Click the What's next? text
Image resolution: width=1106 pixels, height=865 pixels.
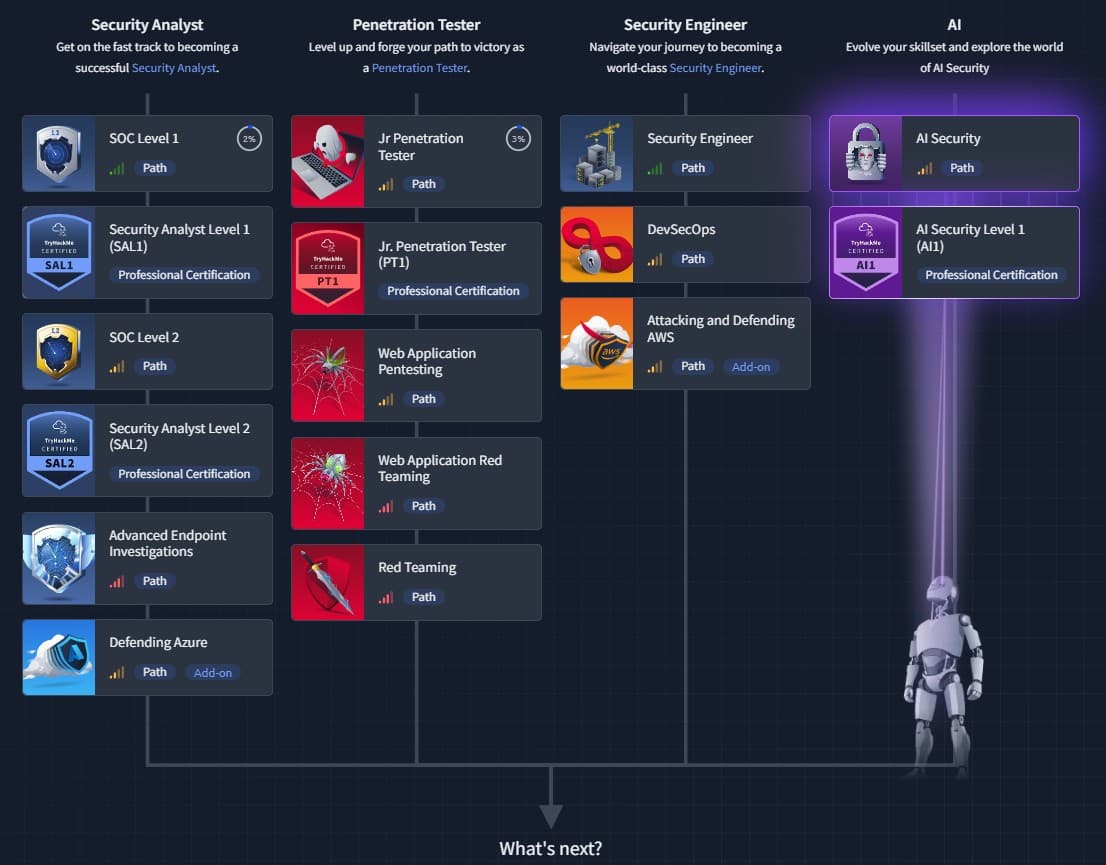551,848
